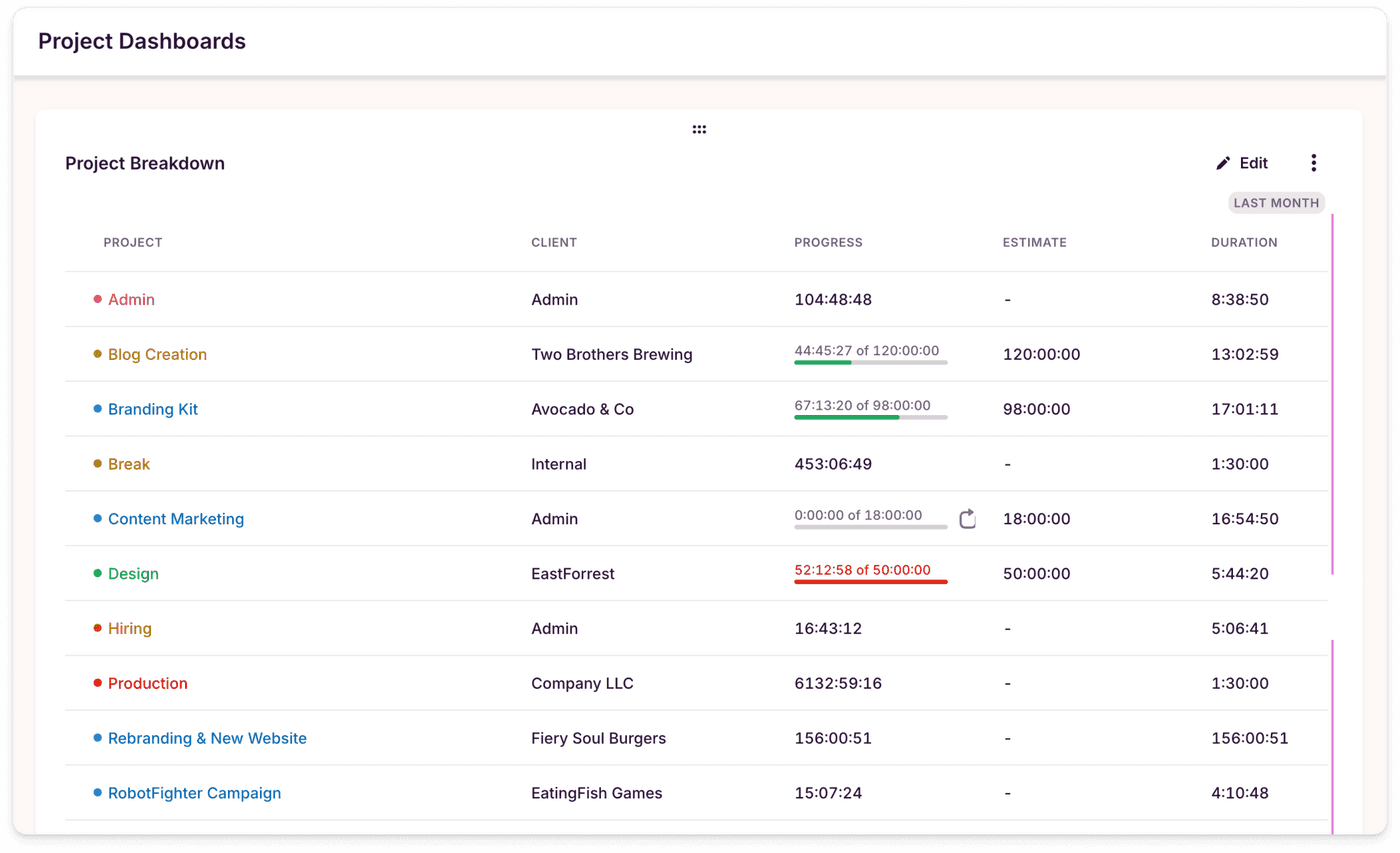Click the recurring icon beside Content Marketing progress
This screenshot has height=853, width=1400.
tap(967, 519)
